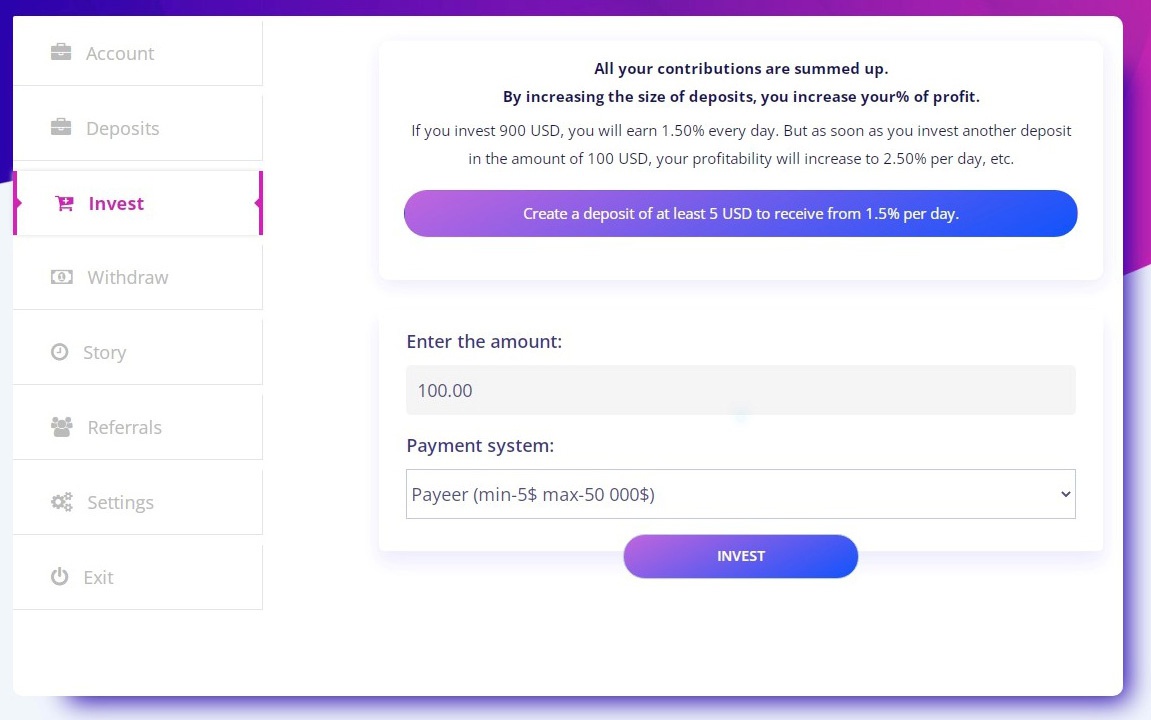The image size is (1151, 720).
Task: Select the Exit menu label
Action: [99, 578]
